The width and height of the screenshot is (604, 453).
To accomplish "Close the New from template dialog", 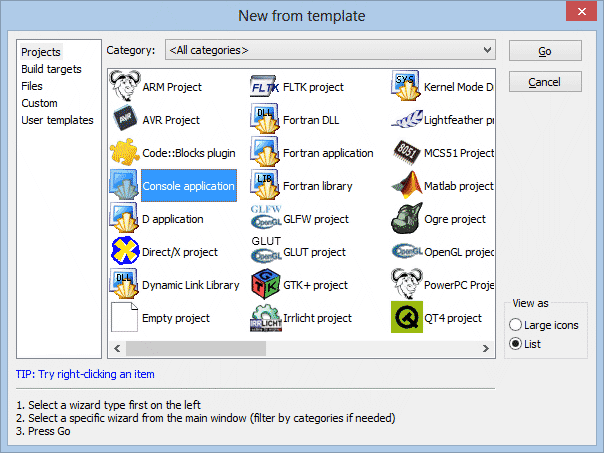I will pyautogui.click(x=582, y=15).
